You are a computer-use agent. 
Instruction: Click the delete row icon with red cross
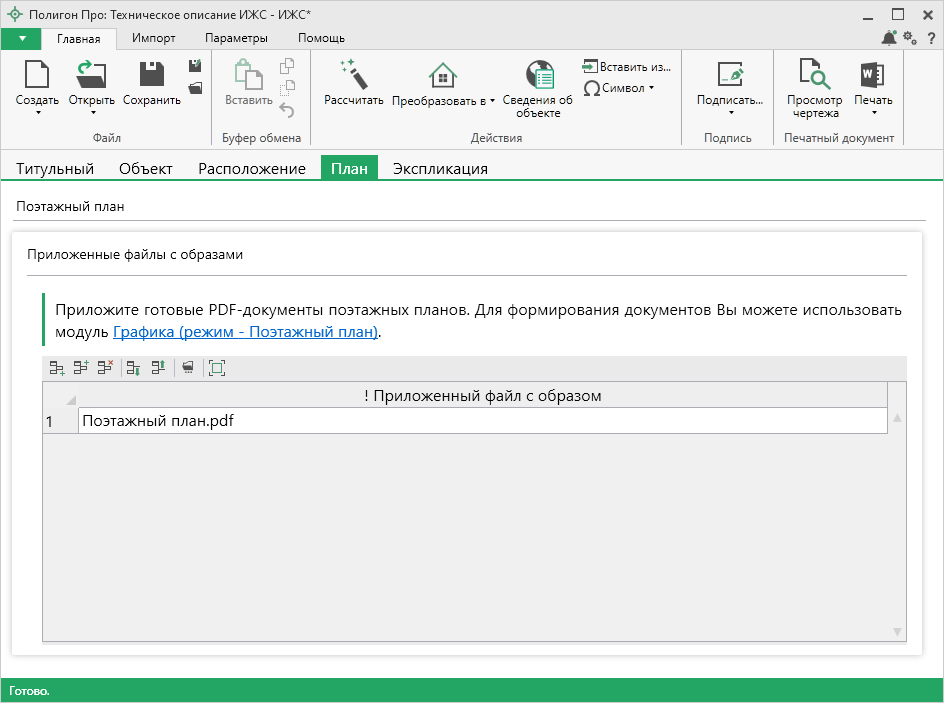(106, 368)
